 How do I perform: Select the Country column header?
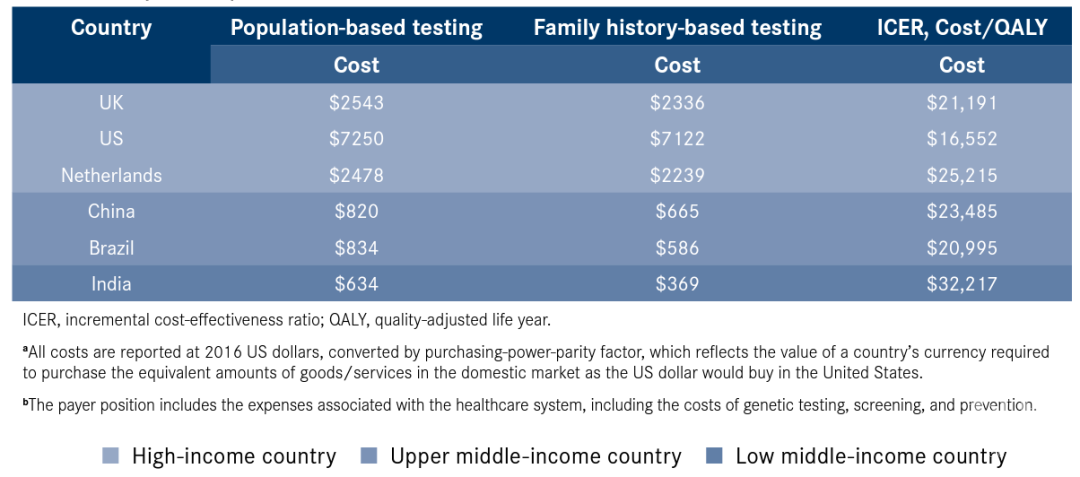click(111, 28)
